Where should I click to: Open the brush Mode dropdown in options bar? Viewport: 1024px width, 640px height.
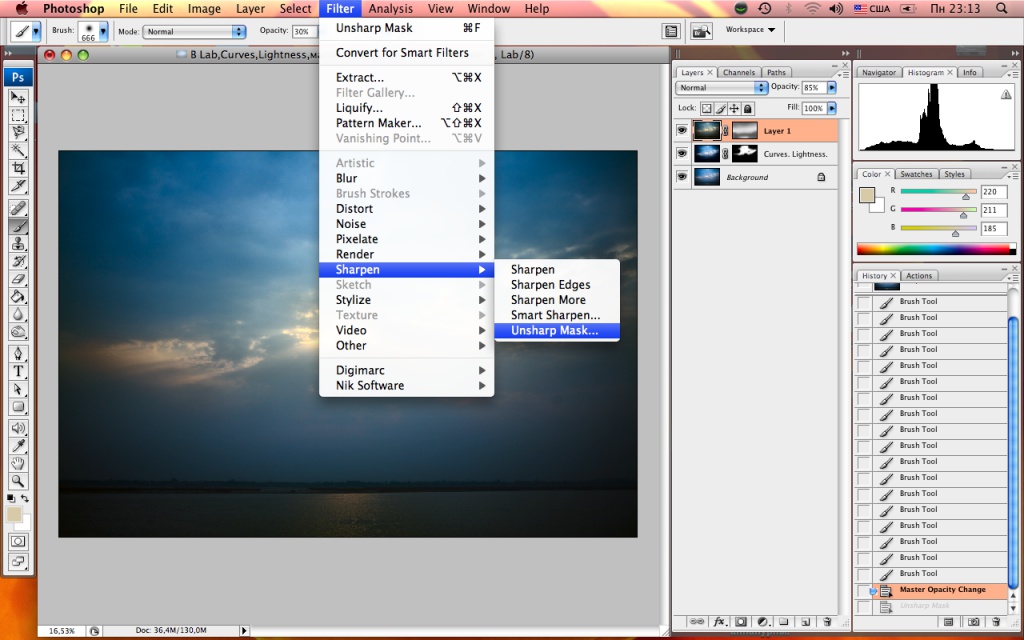pos(194,32)
